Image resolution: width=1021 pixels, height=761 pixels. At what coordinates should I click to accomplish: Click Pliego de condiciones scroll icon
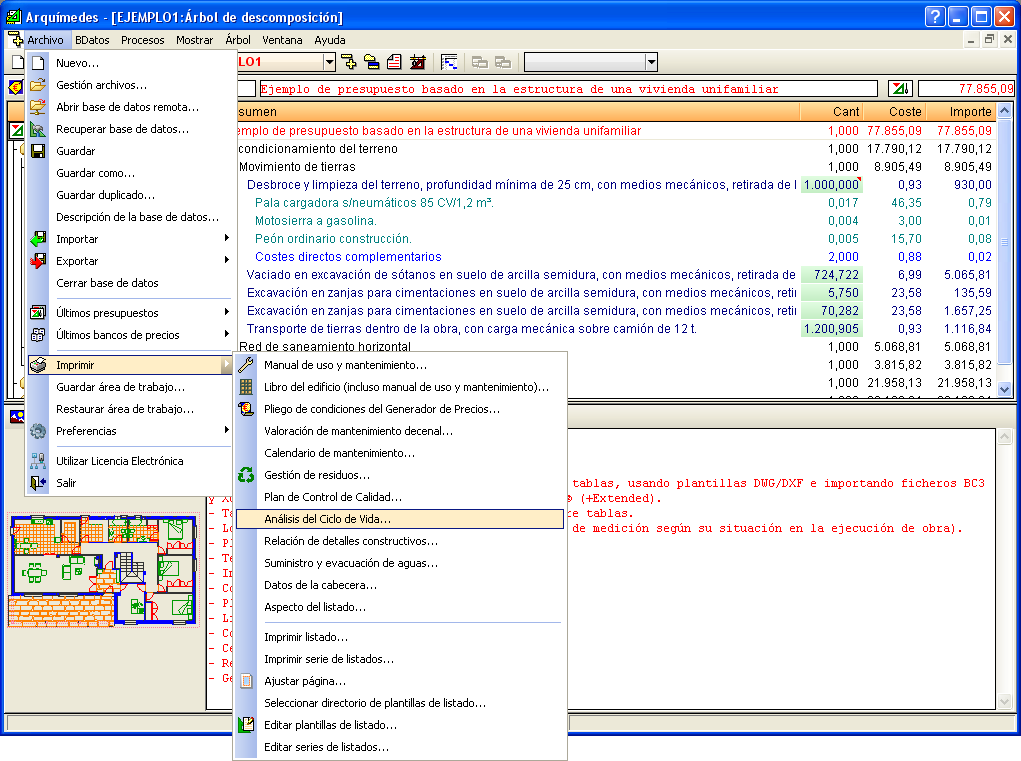pos(246,409)
